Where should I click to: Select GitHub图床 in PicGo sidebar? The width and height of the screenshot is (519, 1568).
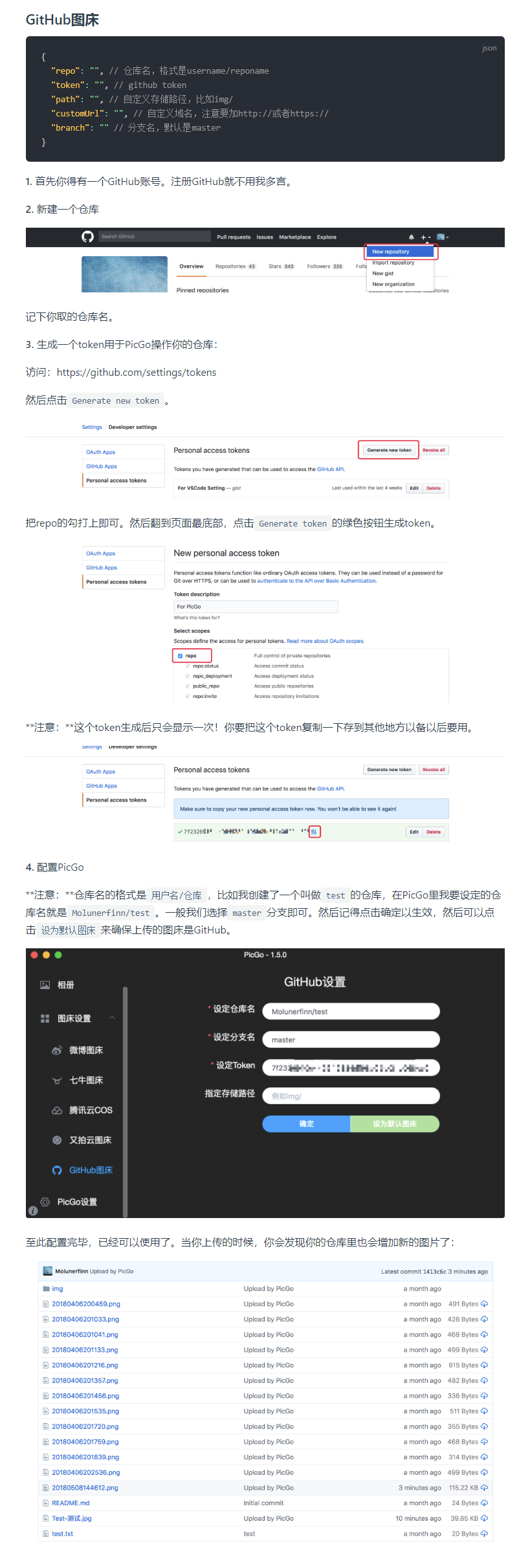click(82, 1170)
